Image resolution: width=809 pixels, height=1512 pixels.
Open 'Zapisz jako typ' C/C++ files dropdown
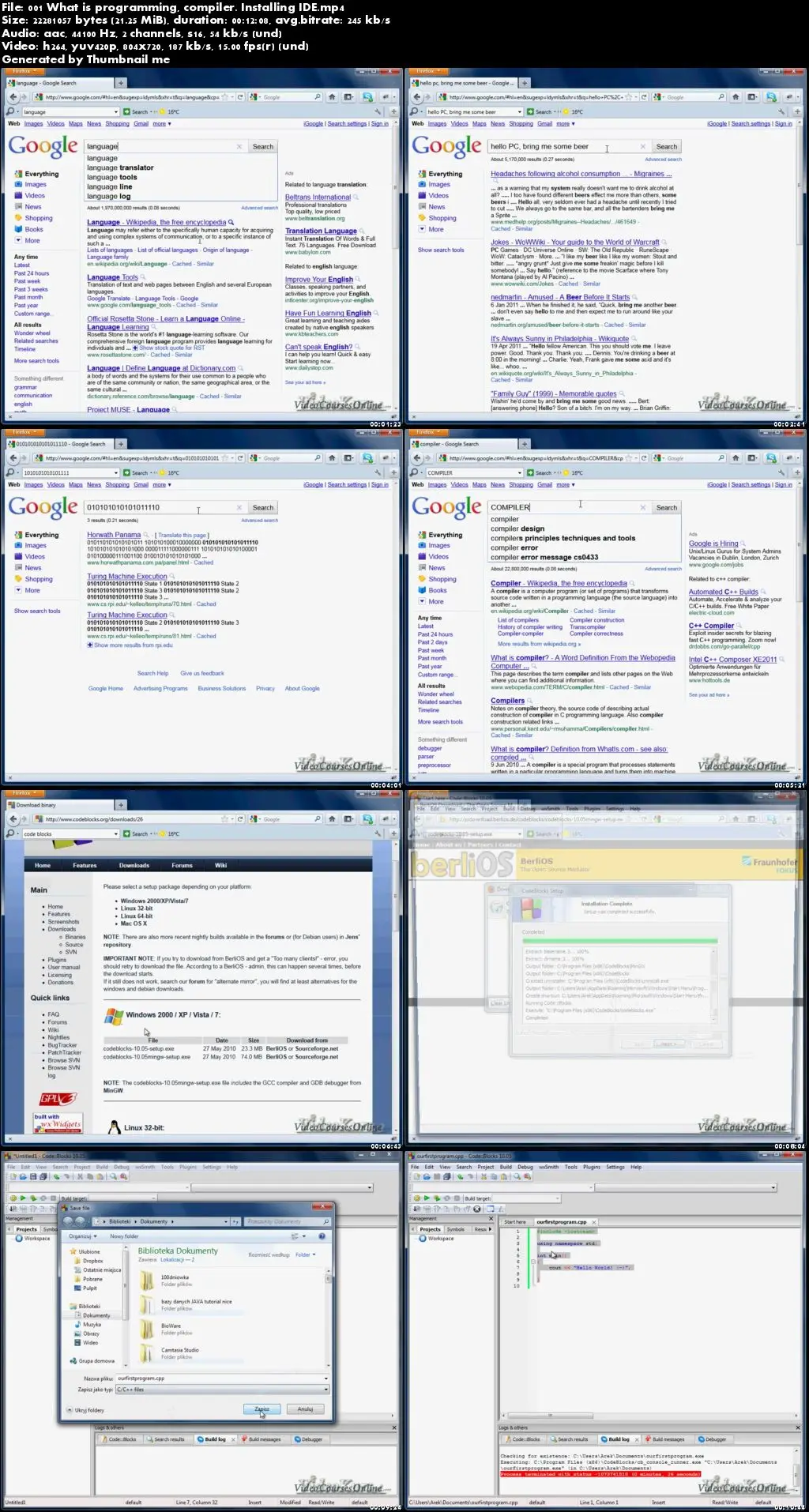pos(325,1390)
